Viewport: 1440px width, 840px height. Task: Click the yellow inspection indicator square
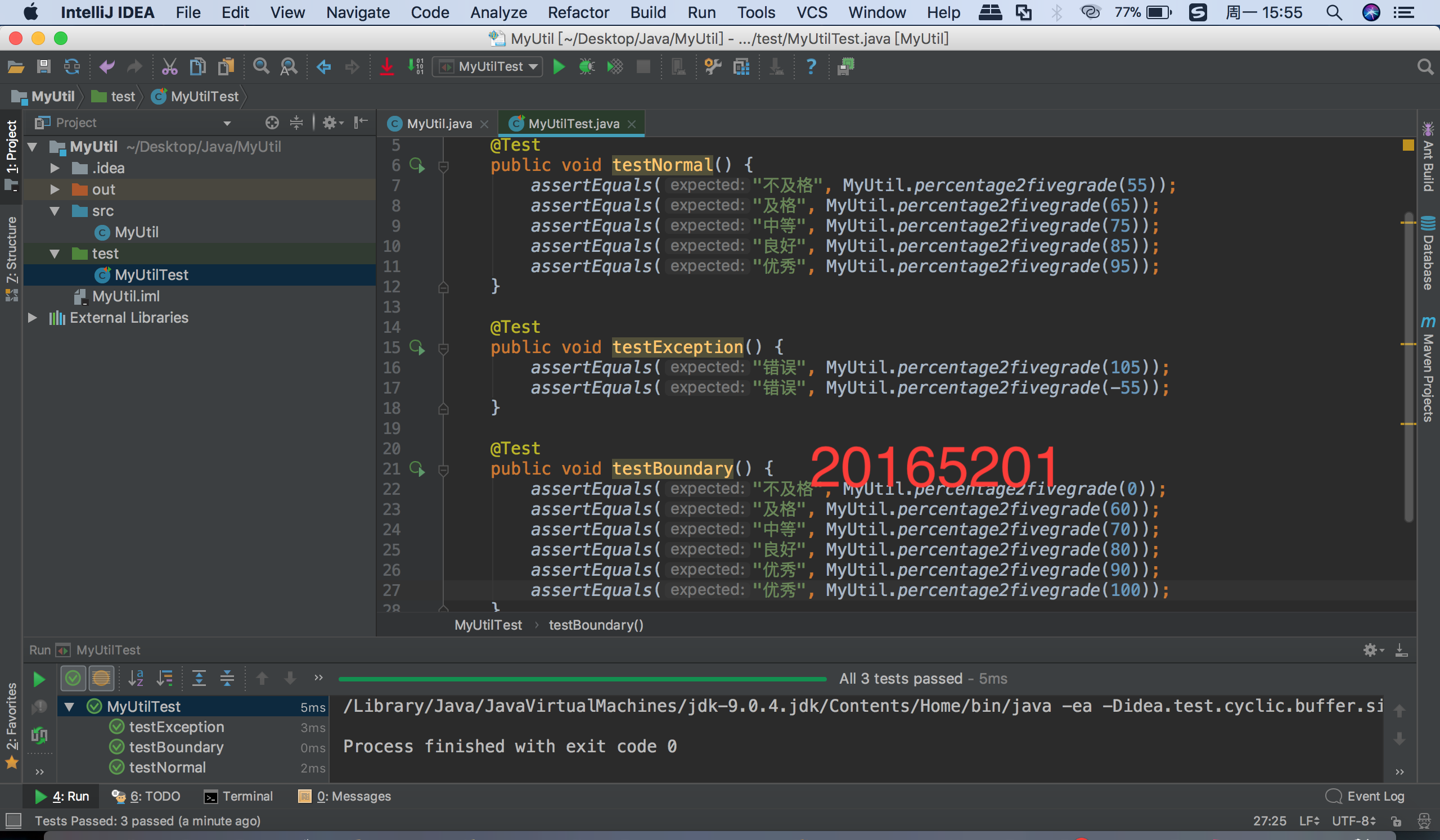point(1408,145)
